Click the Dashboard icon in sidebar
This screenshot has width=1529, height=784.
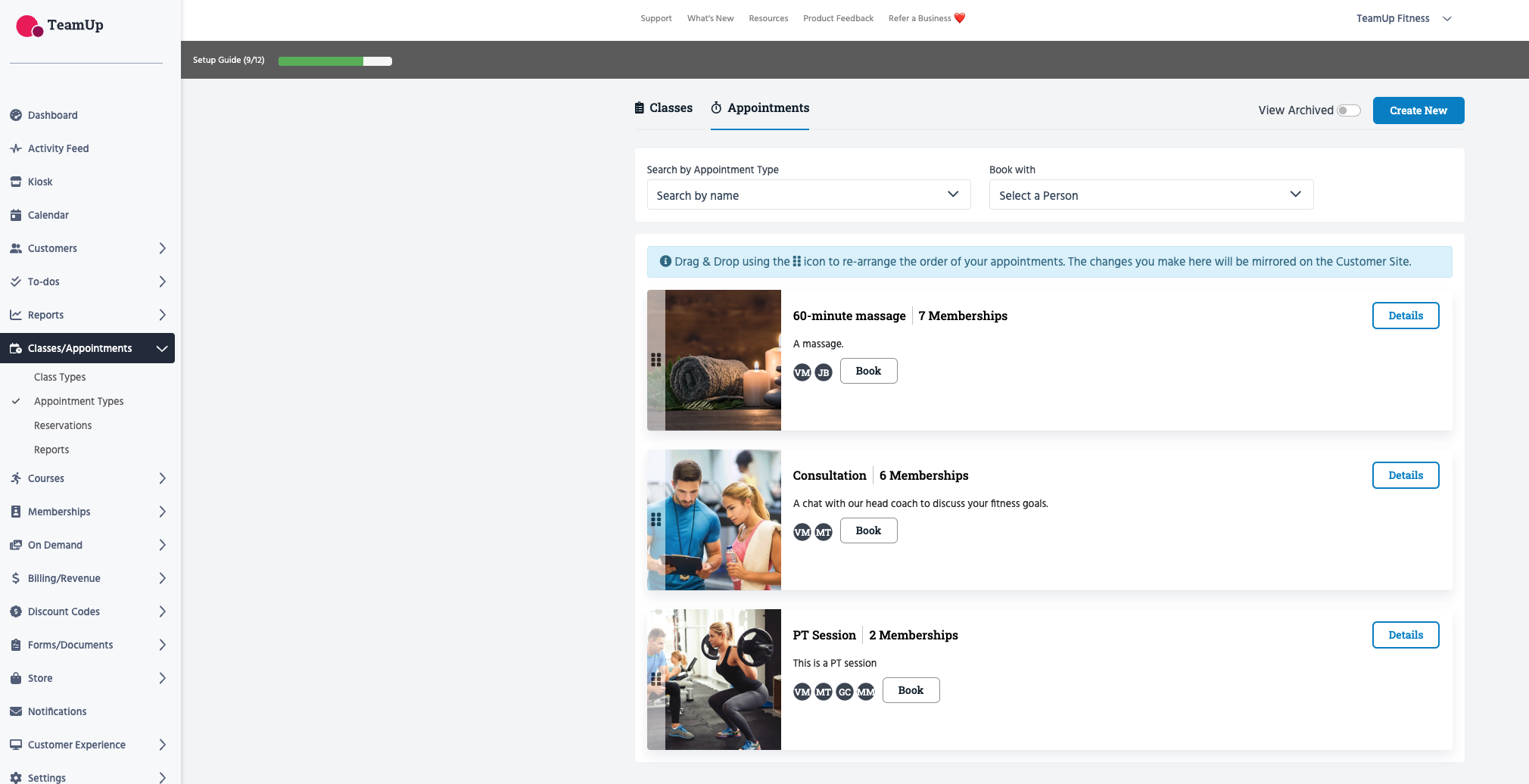(16, 115)
